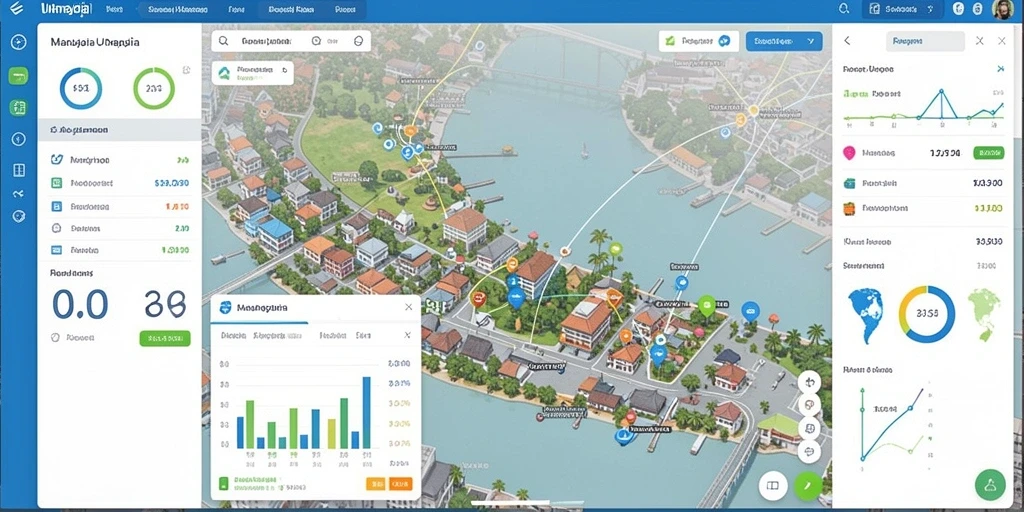Click the search field over the map
The width and height of the screenshot is (1024, 512).
pyautogui.click(x=291, y=41)
